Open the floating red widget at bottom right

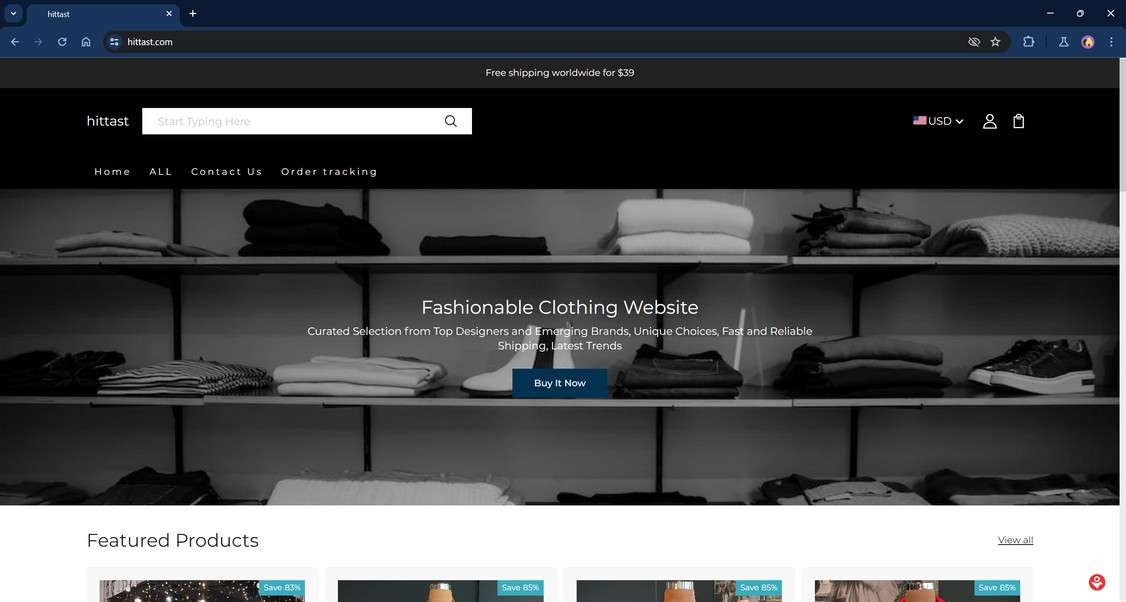pyautogui.click(x=1096, y=581)
